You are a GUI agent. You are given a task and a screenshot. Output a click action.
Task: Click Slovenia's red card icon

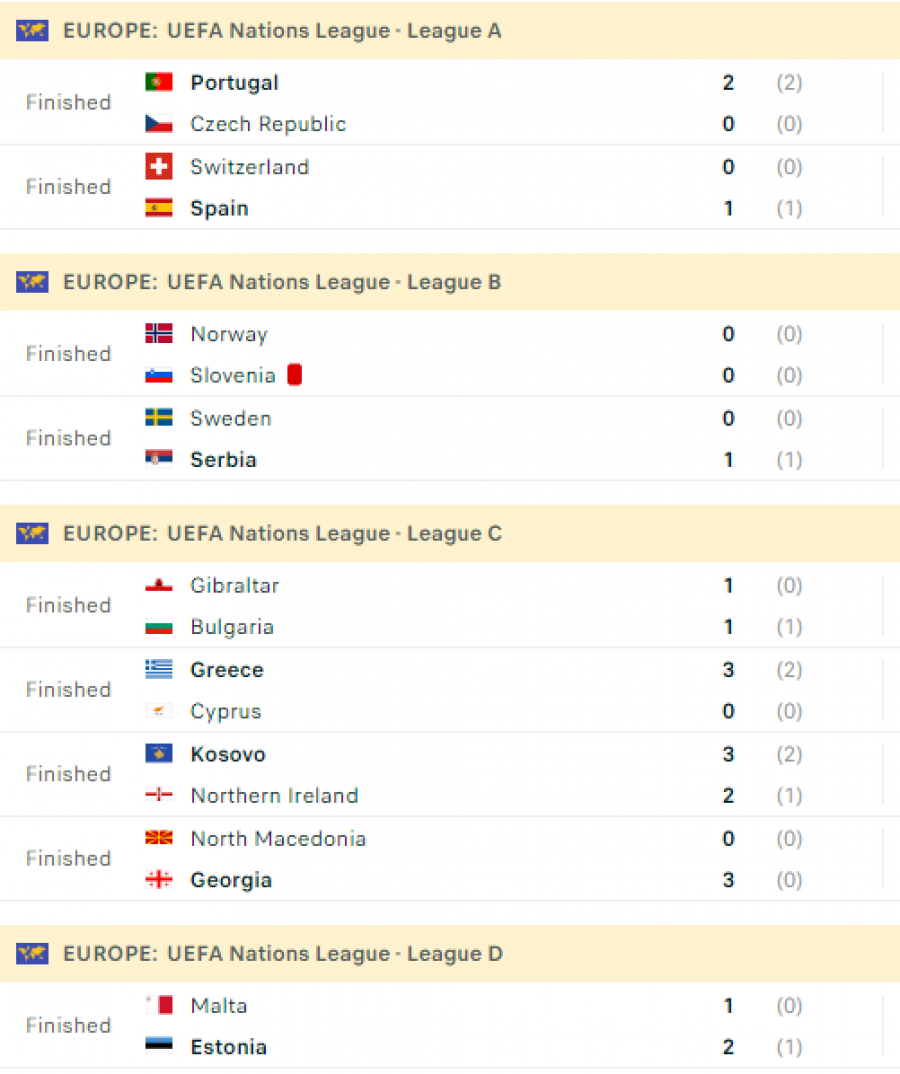pos(295,375)
